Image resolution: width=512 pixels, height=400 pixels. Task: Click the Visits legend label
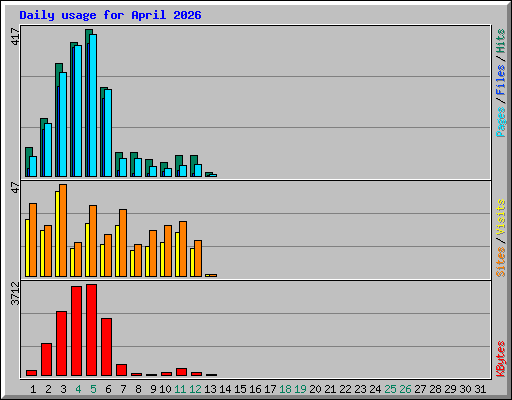[500, 218]
